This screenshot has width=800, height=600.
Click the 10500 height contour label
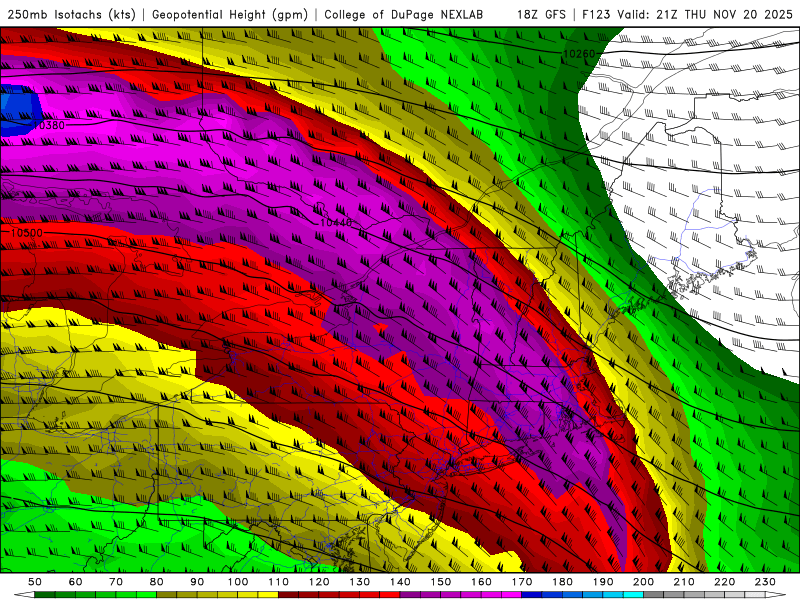[27, 233]
